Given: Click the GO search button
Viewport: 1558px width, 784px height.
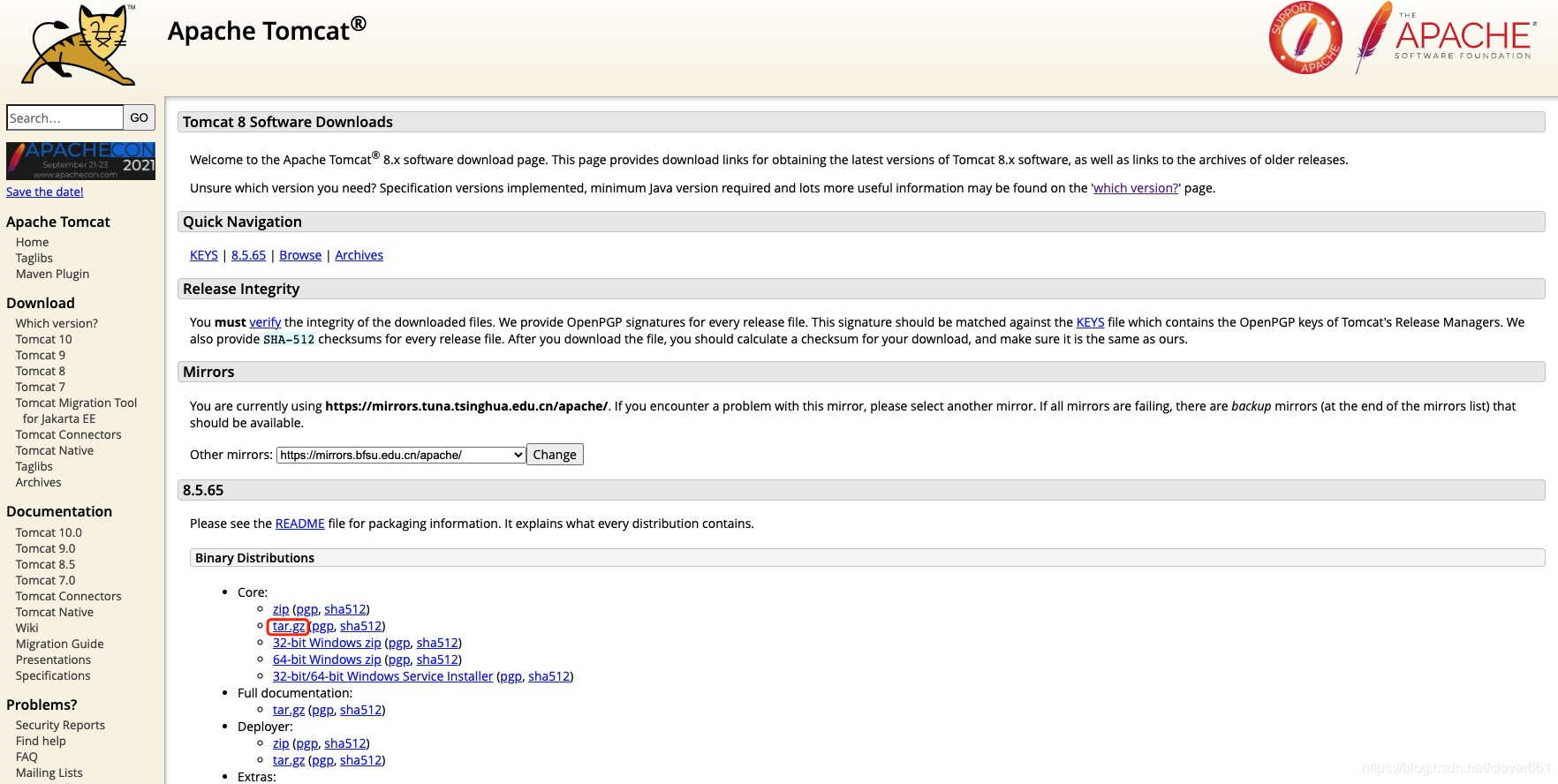Looking at the screenshot, I should 140,117.
